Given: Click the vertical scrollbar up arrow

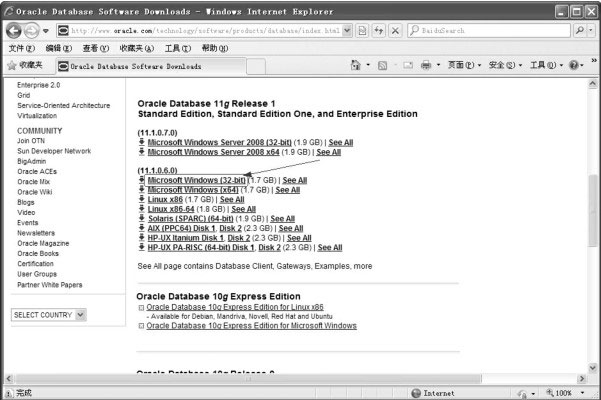Looking at the screenshot, I should click(x=593, y=84).
